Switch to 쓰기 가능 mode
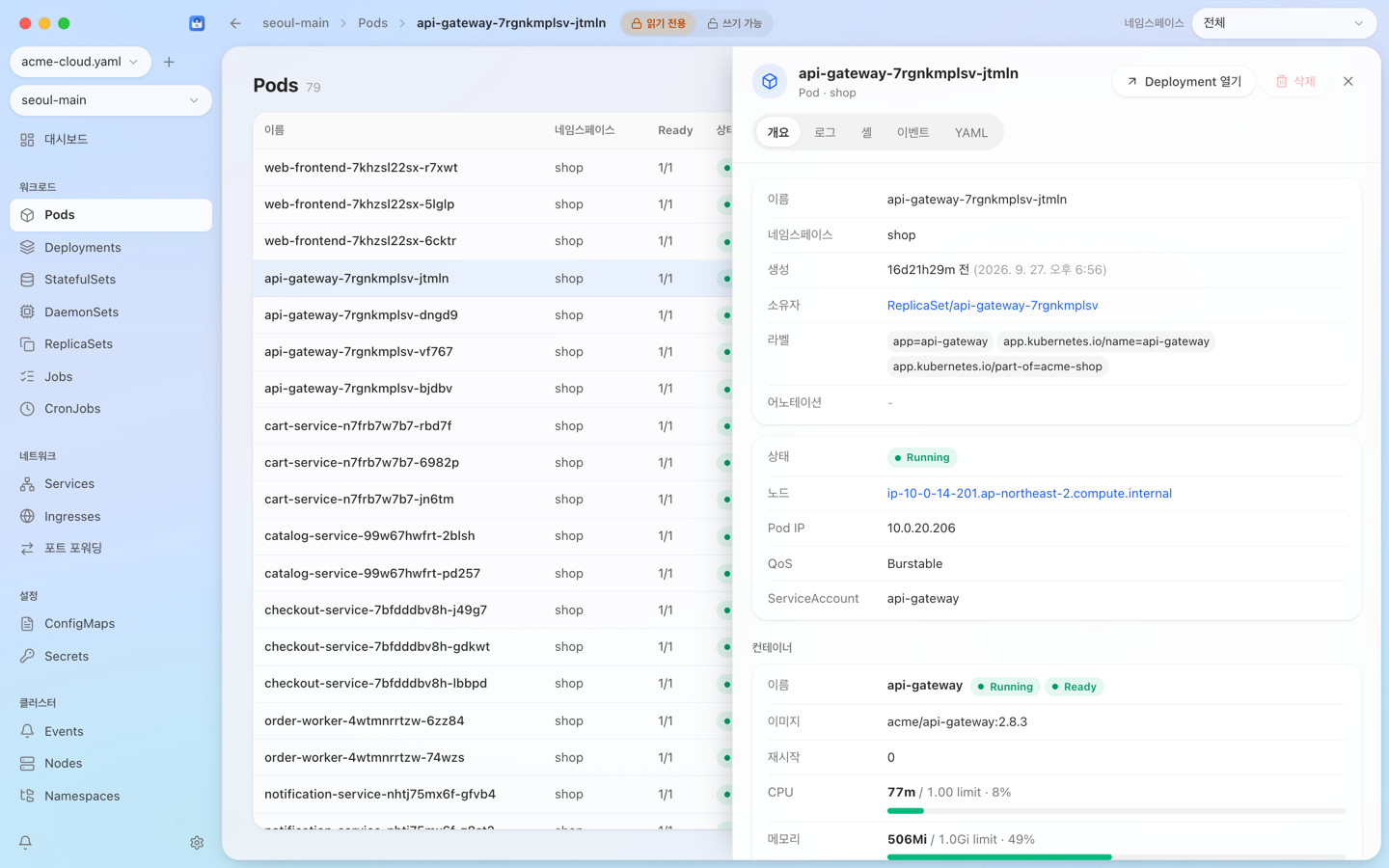This screenshot has width=1389, height=868. coord(735,23)
